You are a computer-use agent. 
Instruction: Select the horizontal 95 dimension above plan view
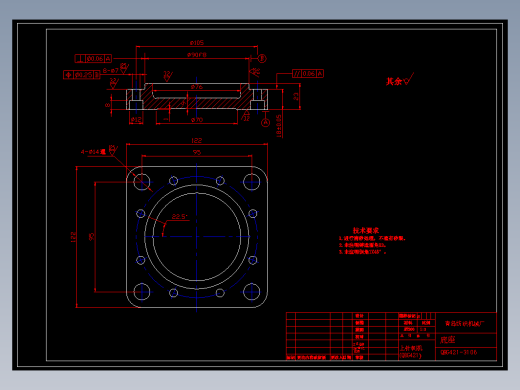[197, 152]
